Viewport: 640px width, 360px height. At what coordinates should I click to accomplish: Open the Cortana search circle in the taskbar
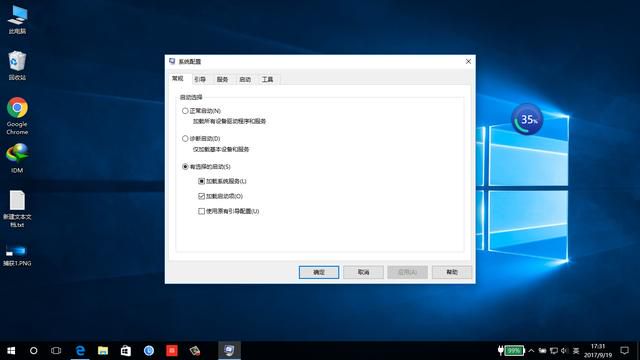[x=33, y=351]
